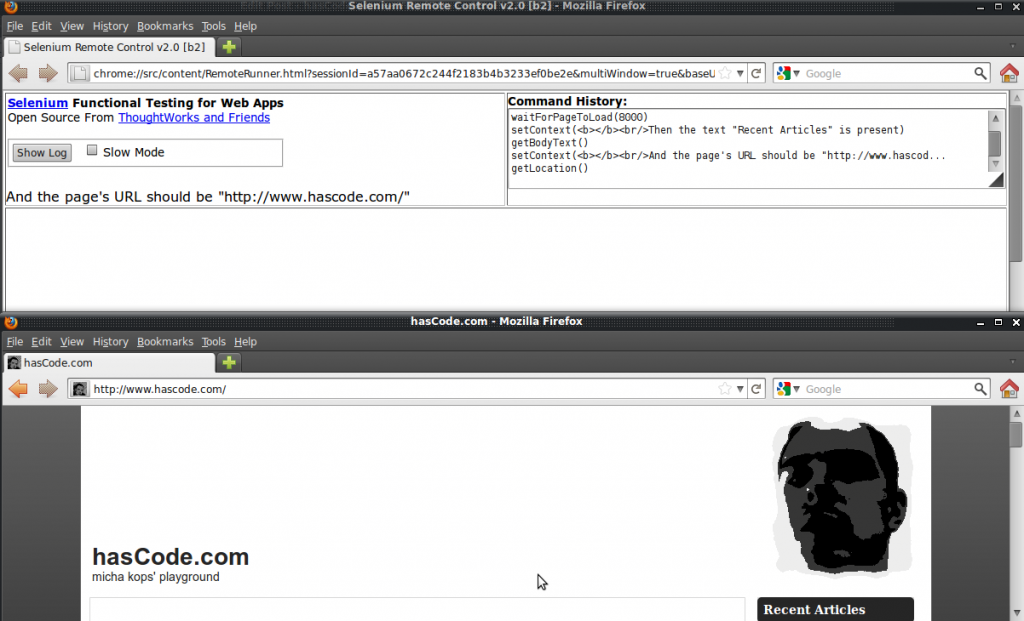Click Back arrow in the hasCode.com window
This screenshot has width=1024, height=621.
(18, 389)
